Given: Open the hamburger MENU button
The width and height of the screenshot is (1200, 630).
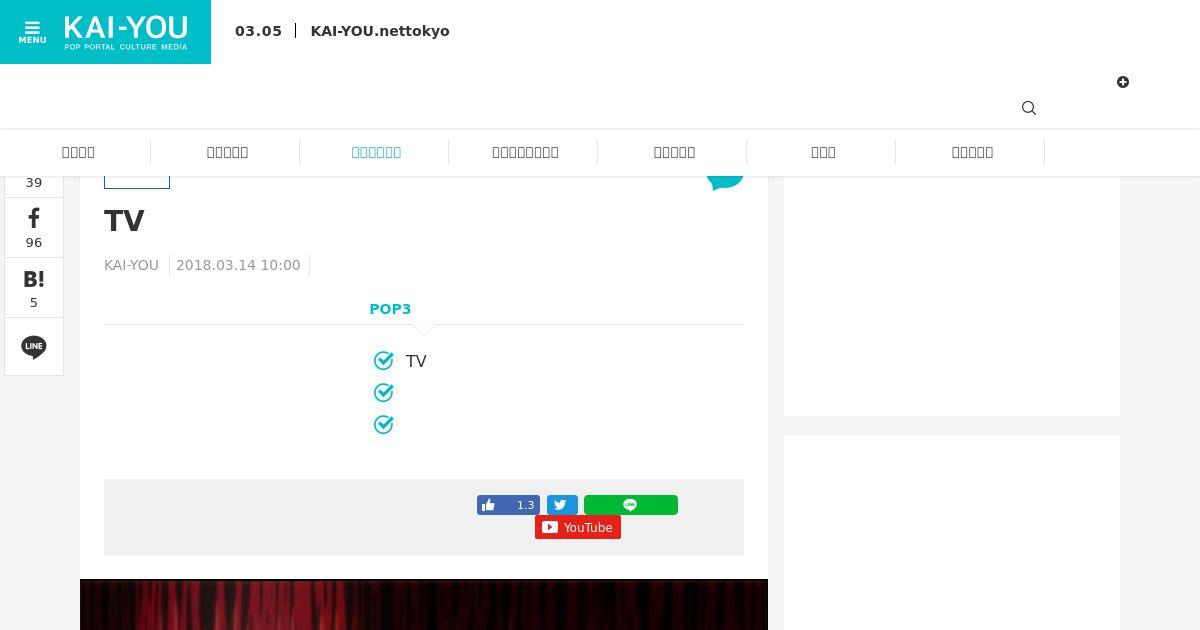Looking at the screenshot, I should [32, 32].
